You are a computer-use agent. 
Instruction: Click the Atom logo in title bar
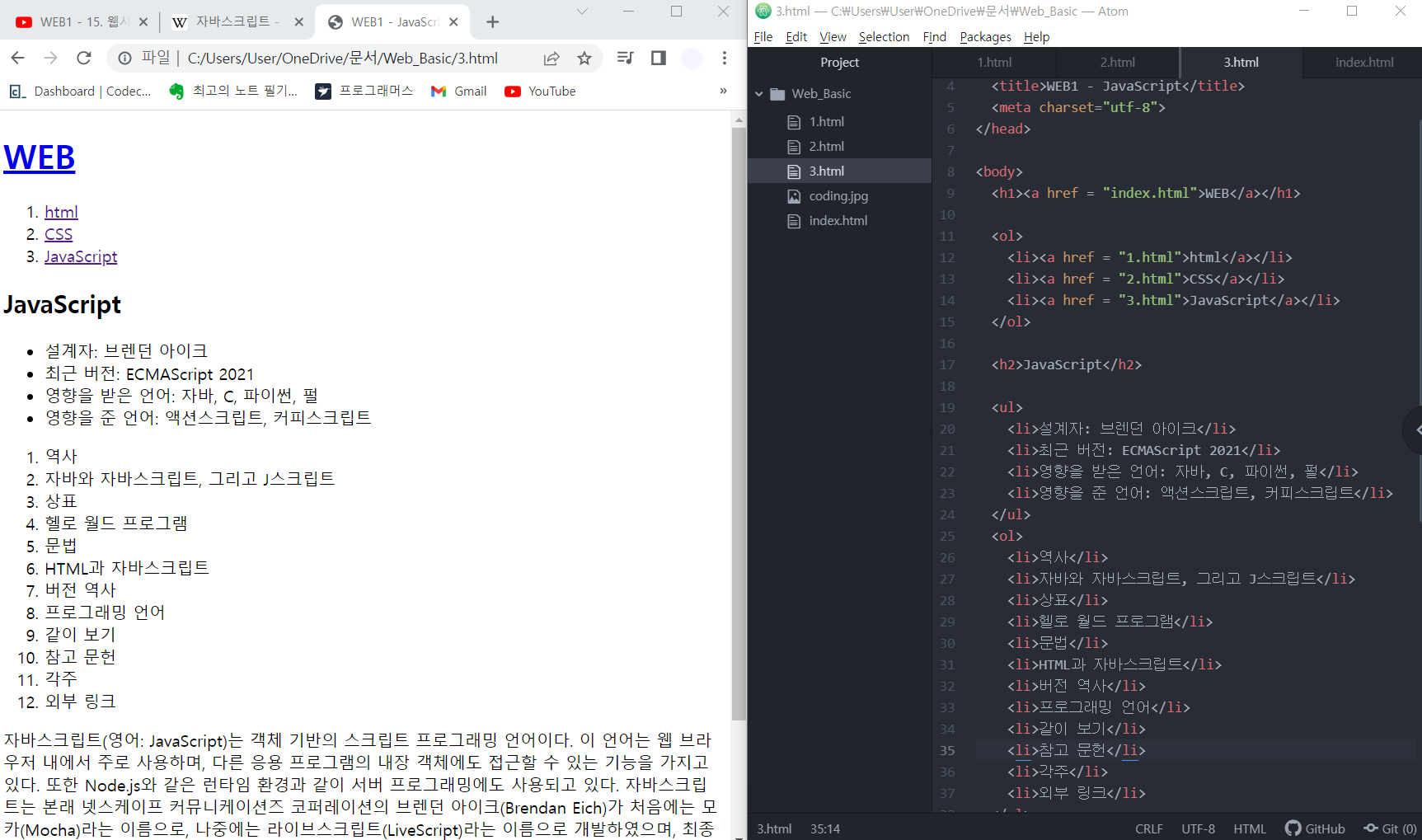763,11
